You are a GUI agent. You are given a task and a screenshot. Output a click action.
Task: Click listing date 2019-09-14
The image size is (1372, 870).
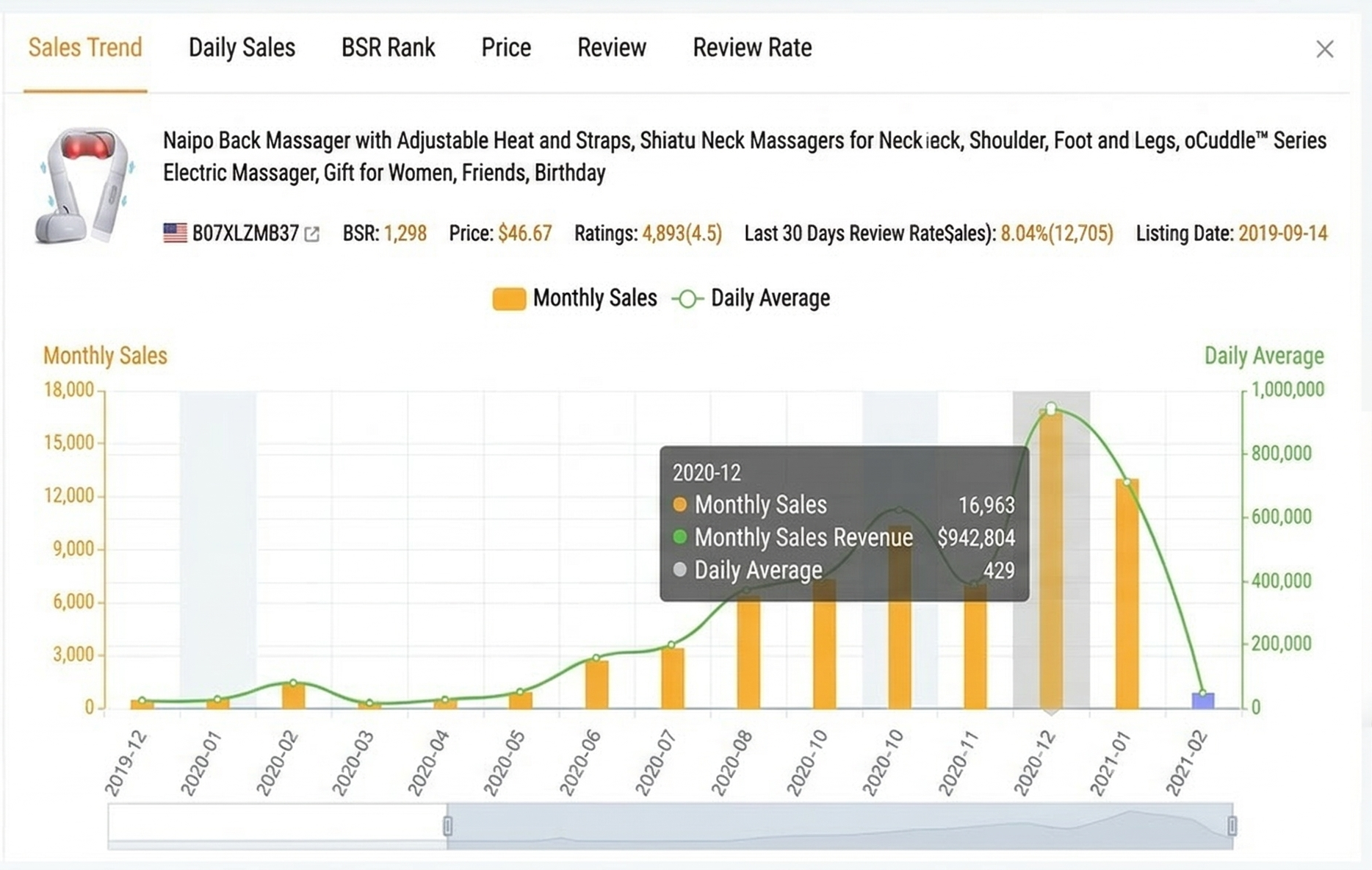click(1282, 234)
